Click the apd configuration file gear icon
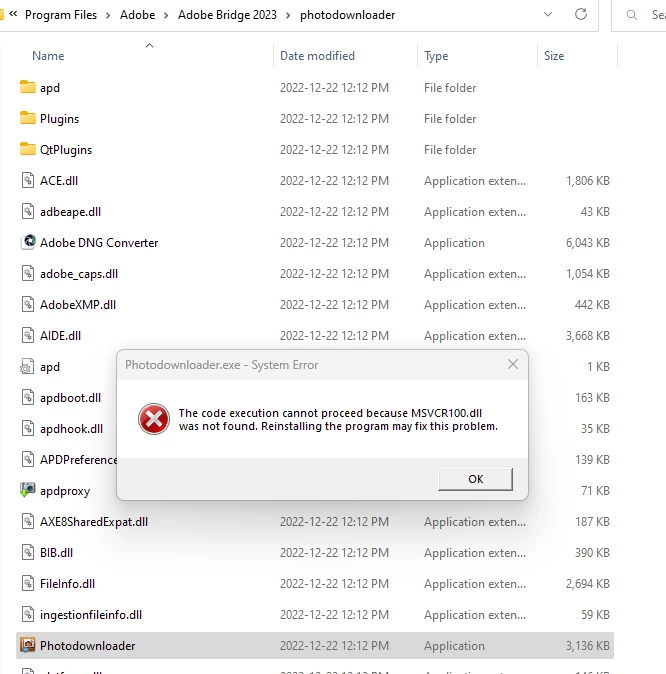Viewport: 666px width, 674px height. click(27, 366)
